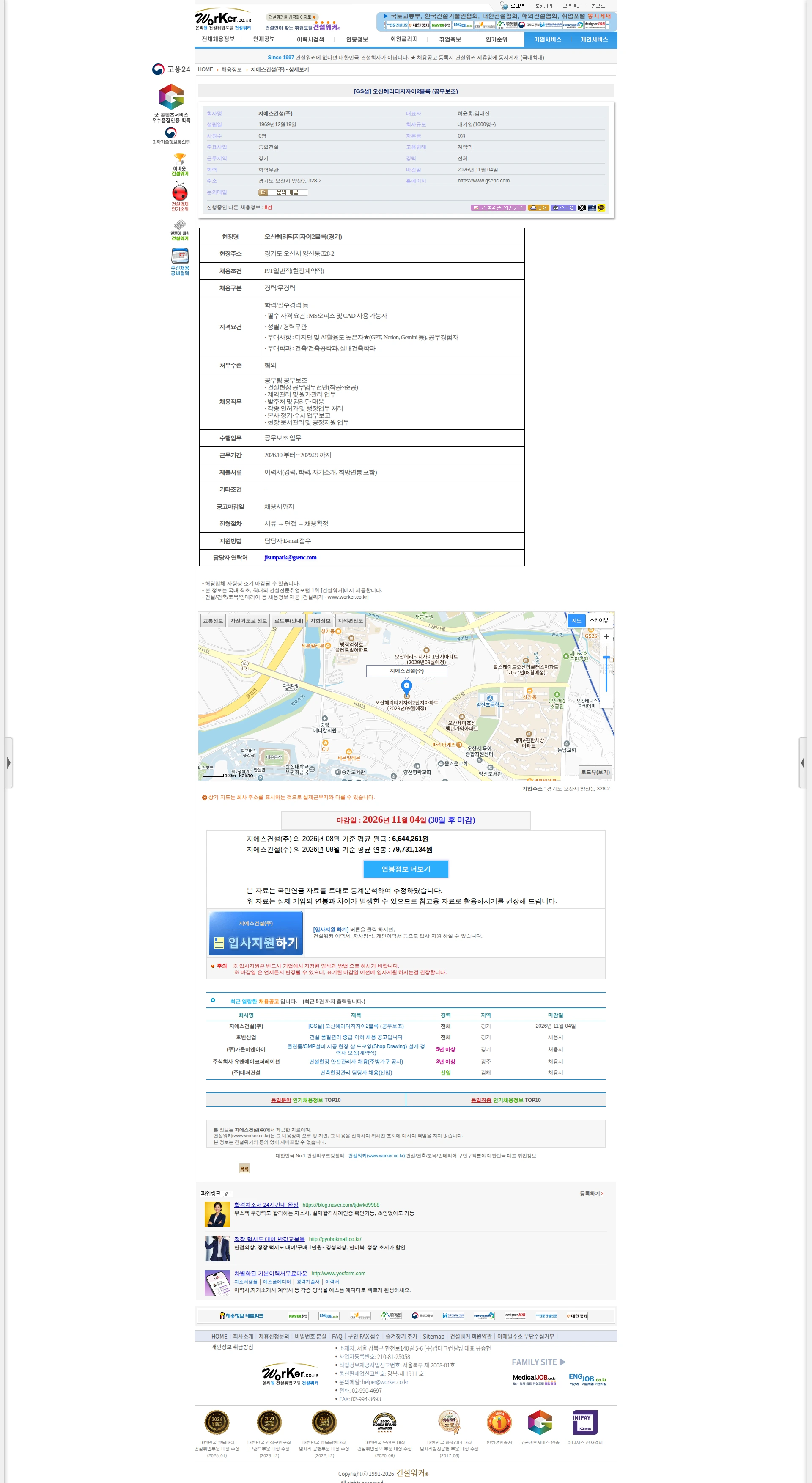Image resolution: width=812 pixels, height=1483 pixels.
Task: Enable the 지형정보 map overlay
Action: click(x=321, y=621)
